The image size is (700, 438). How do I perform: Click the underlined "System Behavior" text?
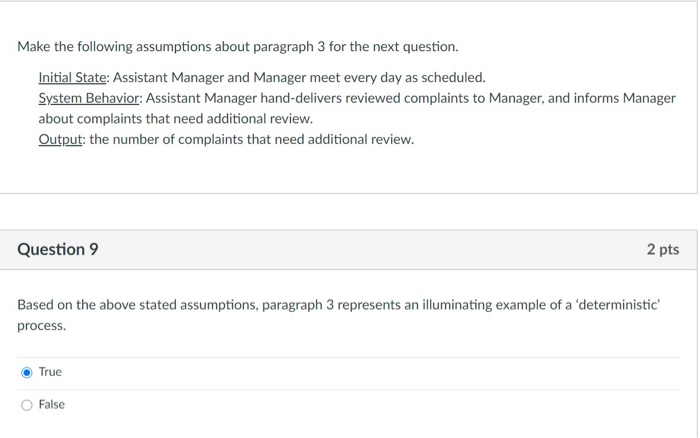90,98
